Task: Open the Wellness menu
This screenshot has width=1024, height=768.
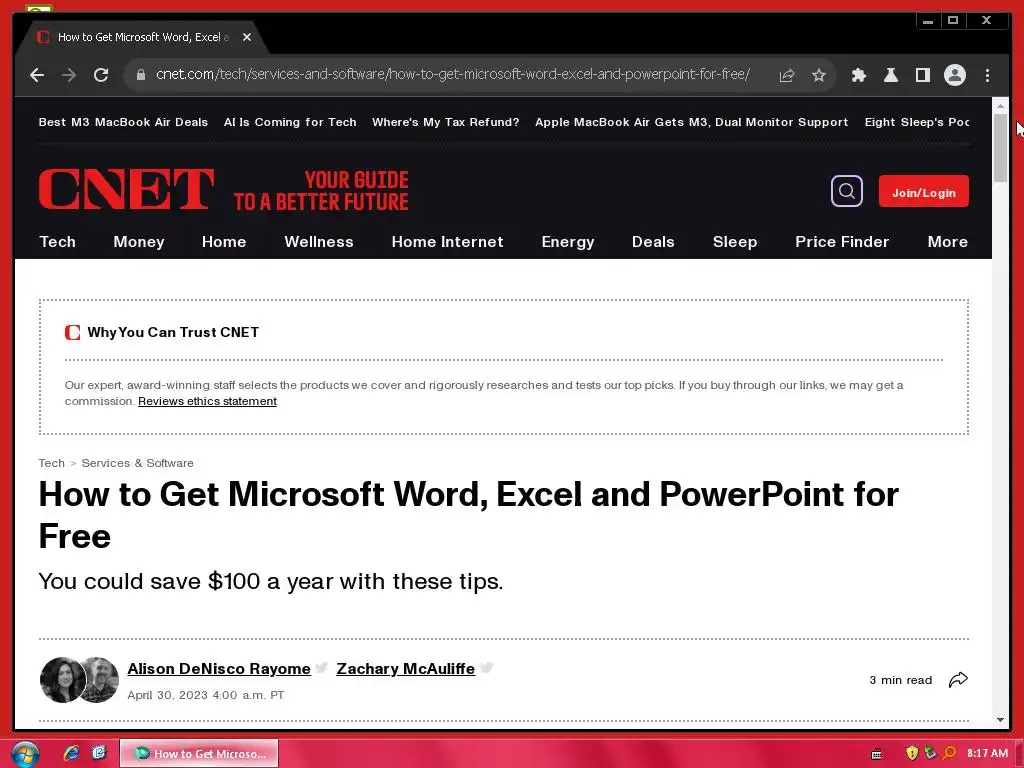Action: point(319,242)
